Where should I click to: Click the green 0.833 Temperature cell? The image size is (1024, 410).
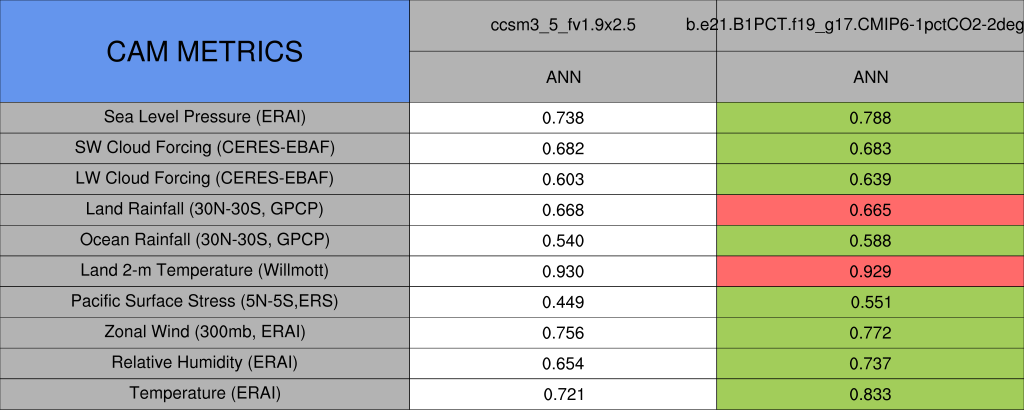(870, 394)
